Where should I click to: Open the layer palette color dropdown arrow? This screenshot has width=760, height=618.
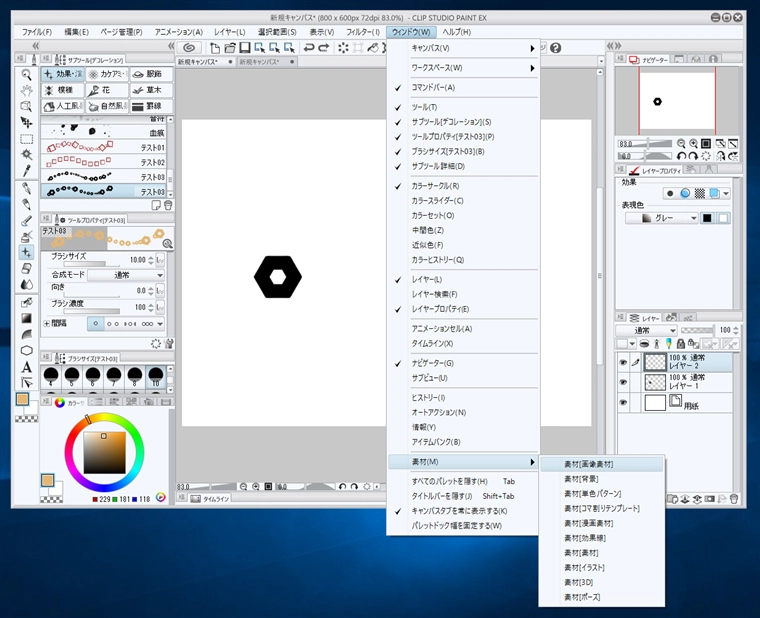point(632,344)
